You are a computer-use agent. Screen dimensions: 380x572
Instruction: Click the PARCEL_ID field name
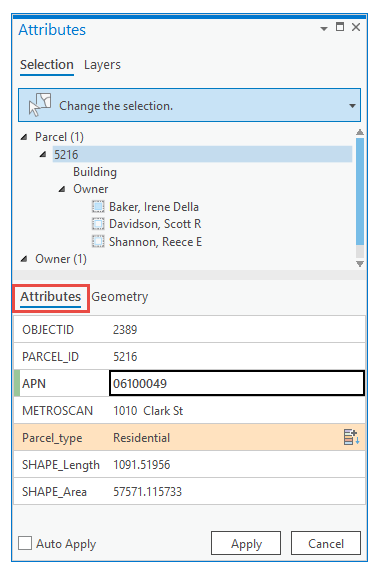point(50,357)
